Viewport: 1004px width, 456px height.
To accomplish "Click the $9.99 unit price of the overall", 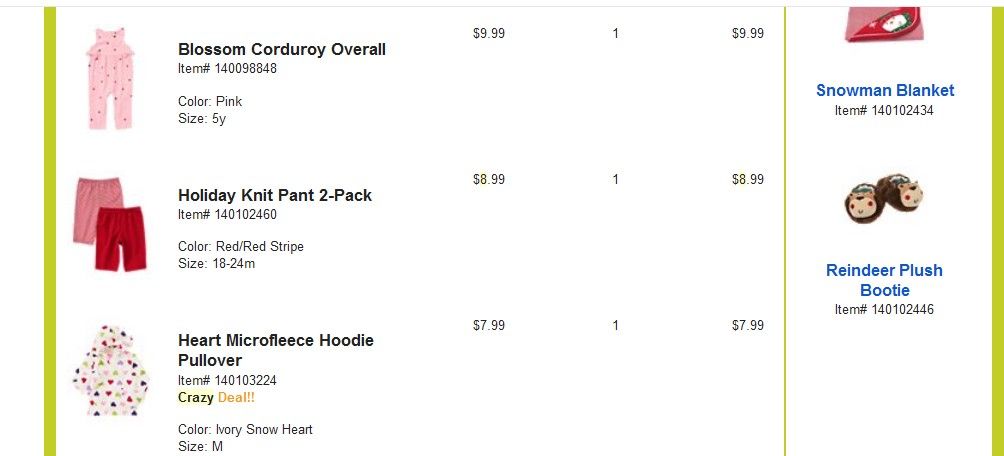I will tap(489, 33).
